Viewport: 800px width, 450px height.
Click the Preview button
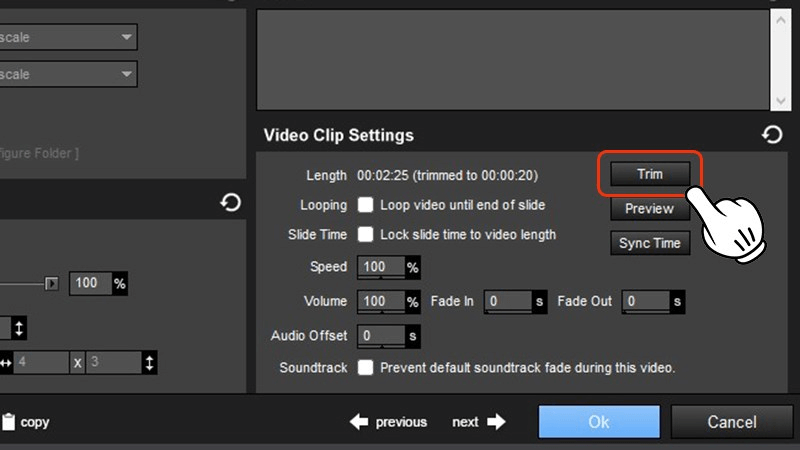(649, 209)
